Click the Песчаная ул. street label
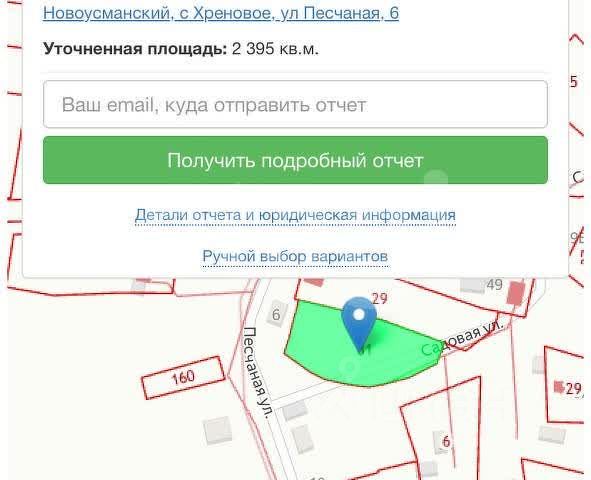The width and height of the screenshot is (591, 480). coord(258,372)
